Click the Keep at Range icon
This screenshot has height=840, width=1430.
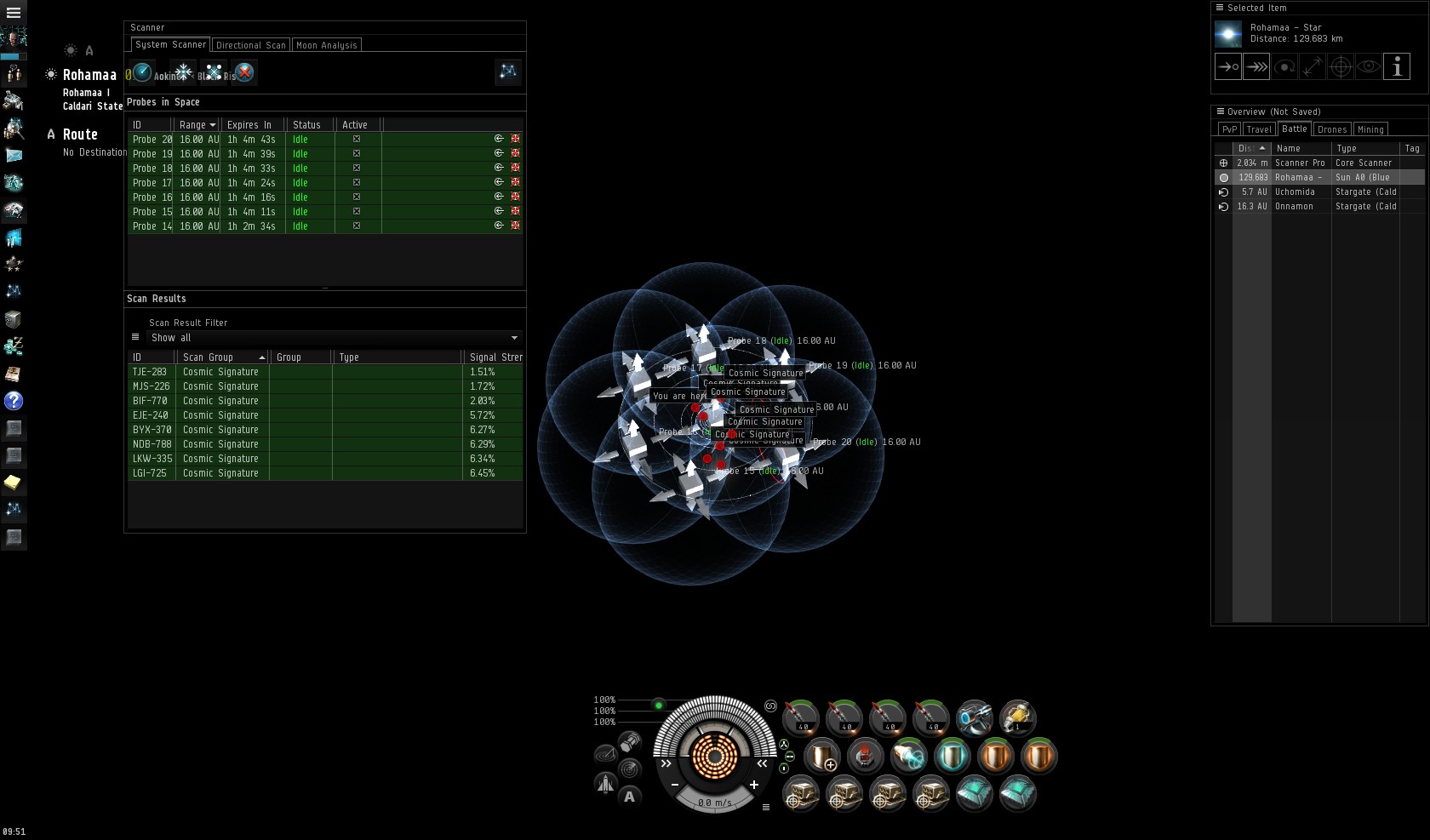[1313, 66]
